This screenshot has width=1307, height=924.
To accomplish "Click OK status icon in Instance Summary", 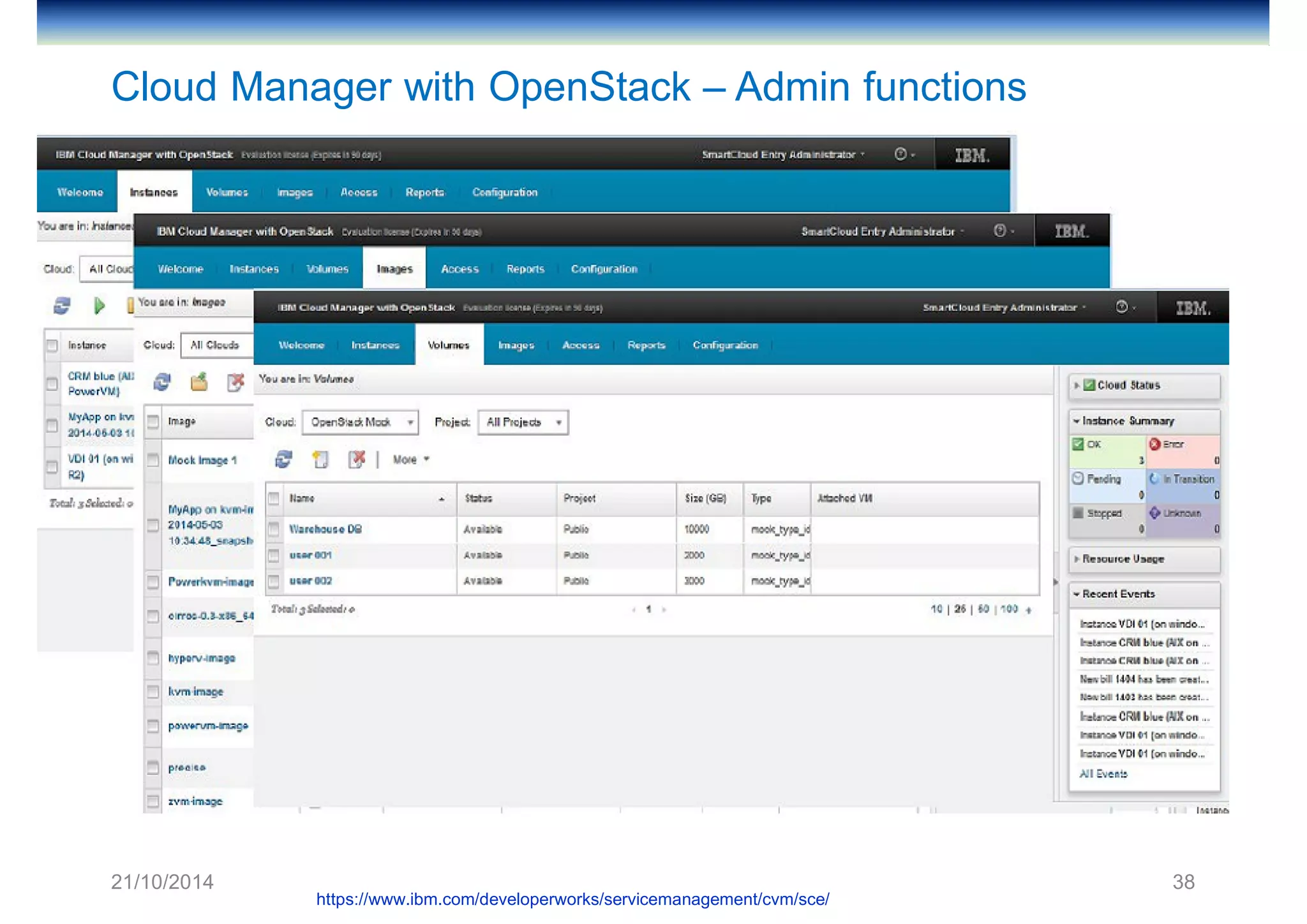I will click(x=1079, y=444).
